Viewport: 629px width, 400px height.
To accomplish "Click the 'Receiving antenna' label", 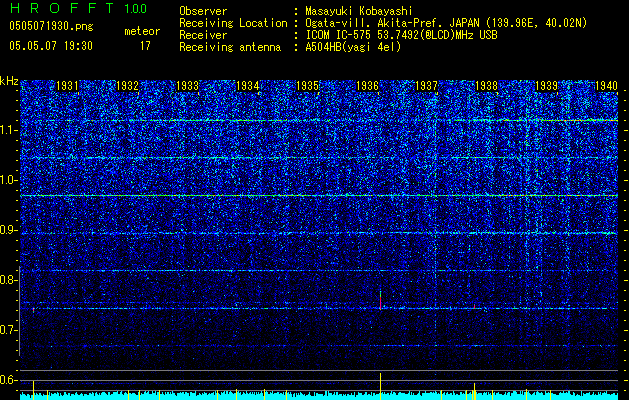I will pos(230,47).
